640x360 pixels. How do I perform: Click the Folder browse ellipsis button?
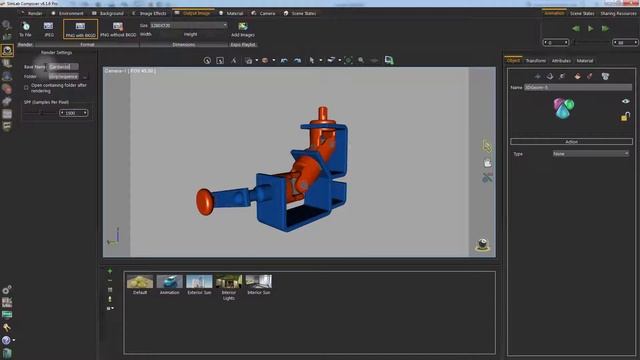tap(84, 77)
